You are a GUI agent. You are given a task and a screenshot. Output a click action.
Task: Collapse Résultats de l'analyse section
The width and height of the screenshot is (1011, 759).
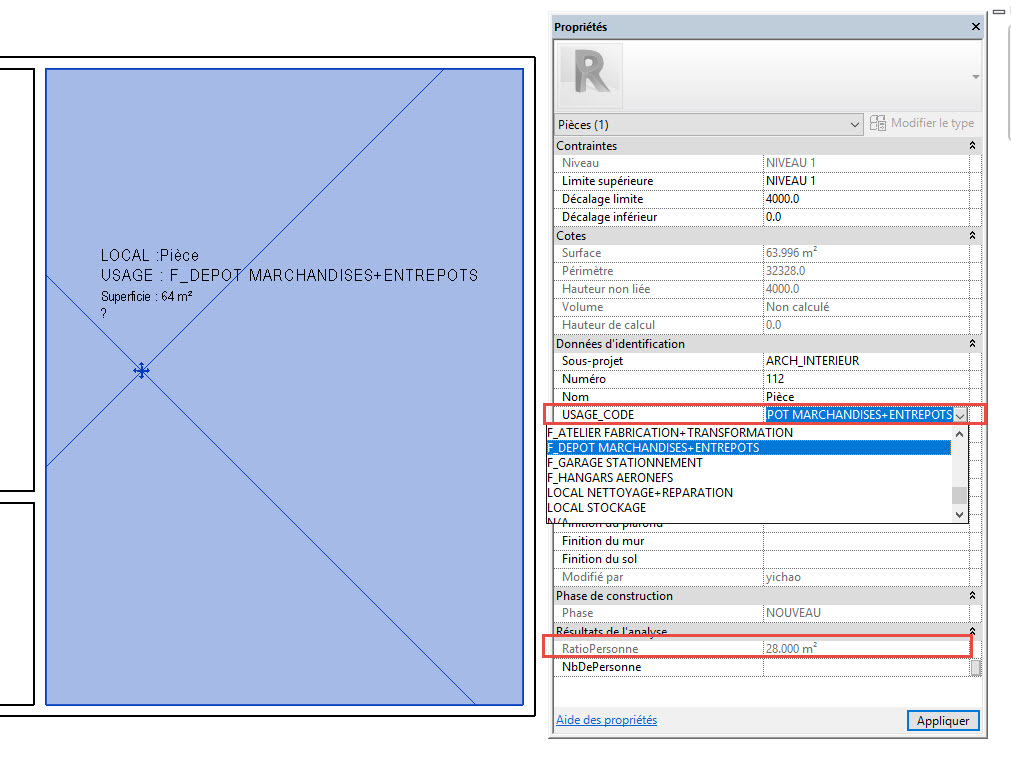coord(972,631)
